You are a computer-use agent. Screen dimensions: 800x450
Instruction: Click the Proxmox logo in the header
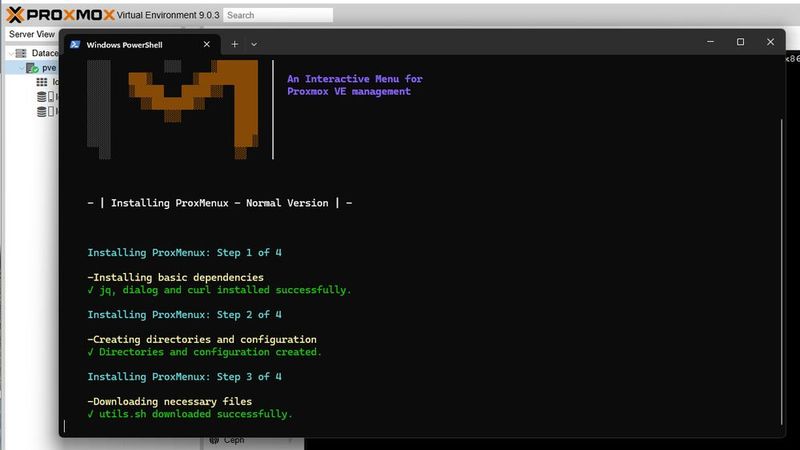click(60, 15)
